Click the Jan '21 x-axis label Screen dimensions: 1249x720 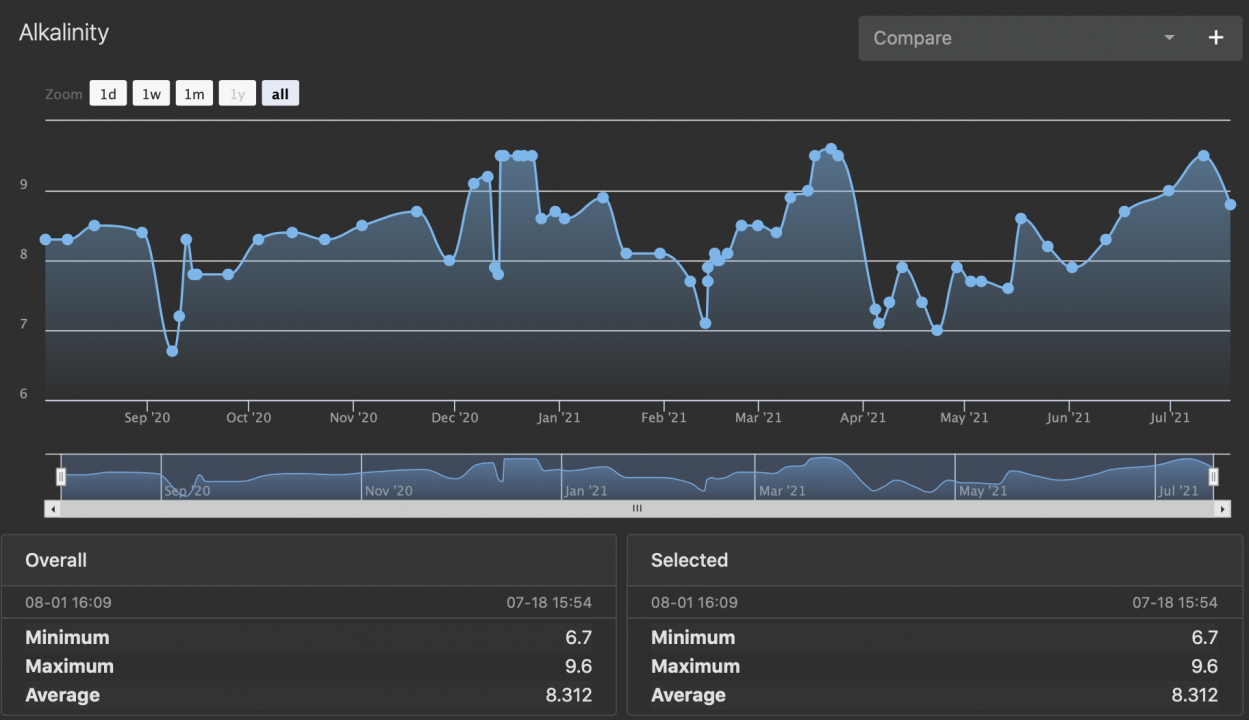coord(558,418)
